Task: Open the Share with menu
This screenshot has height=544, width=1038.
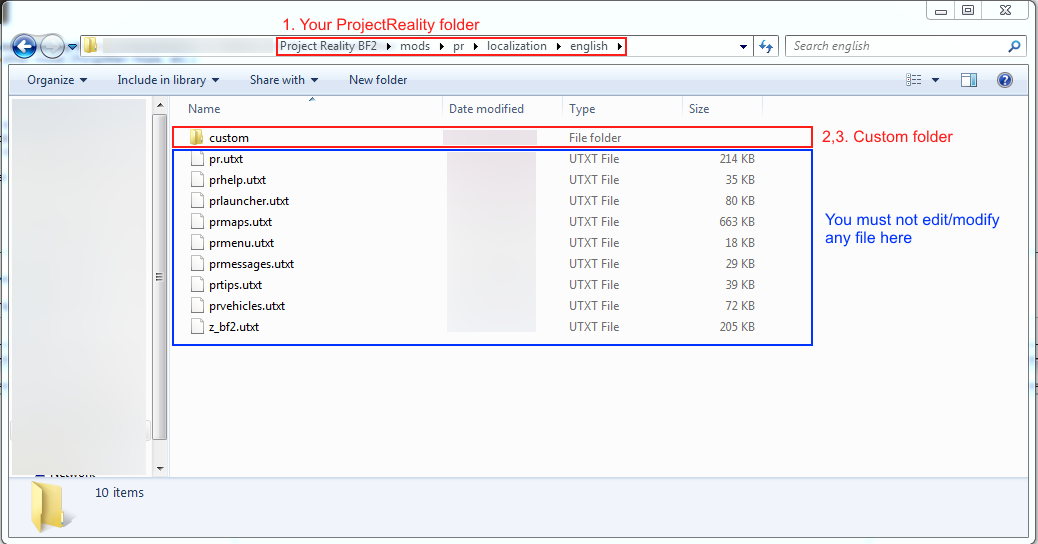Action: [x=284, y=80]
